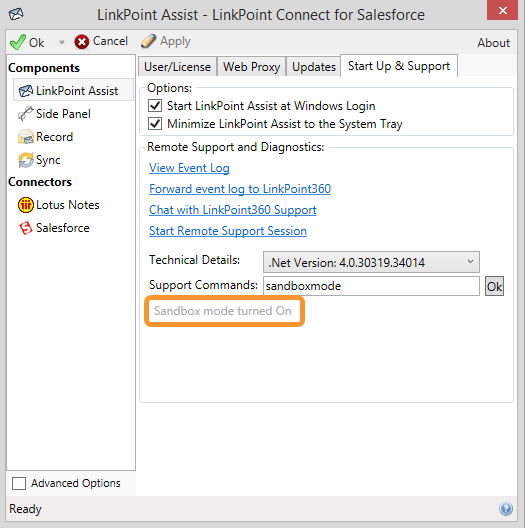This screenshot has width=525, height=528.
Task: Enable the Advanced Options checkbox
Action: tap(19, 483)
